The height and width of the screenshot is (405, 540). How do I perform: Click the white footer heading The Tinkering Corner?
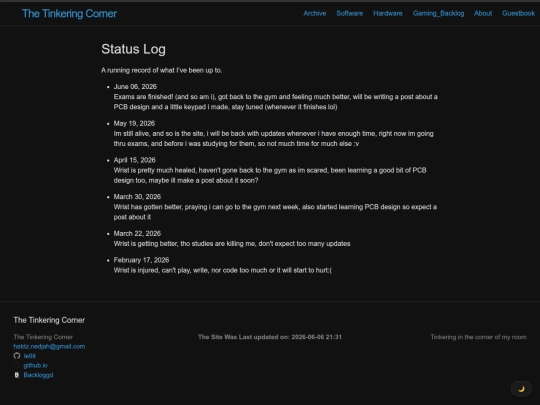click(x=49, y=320)
